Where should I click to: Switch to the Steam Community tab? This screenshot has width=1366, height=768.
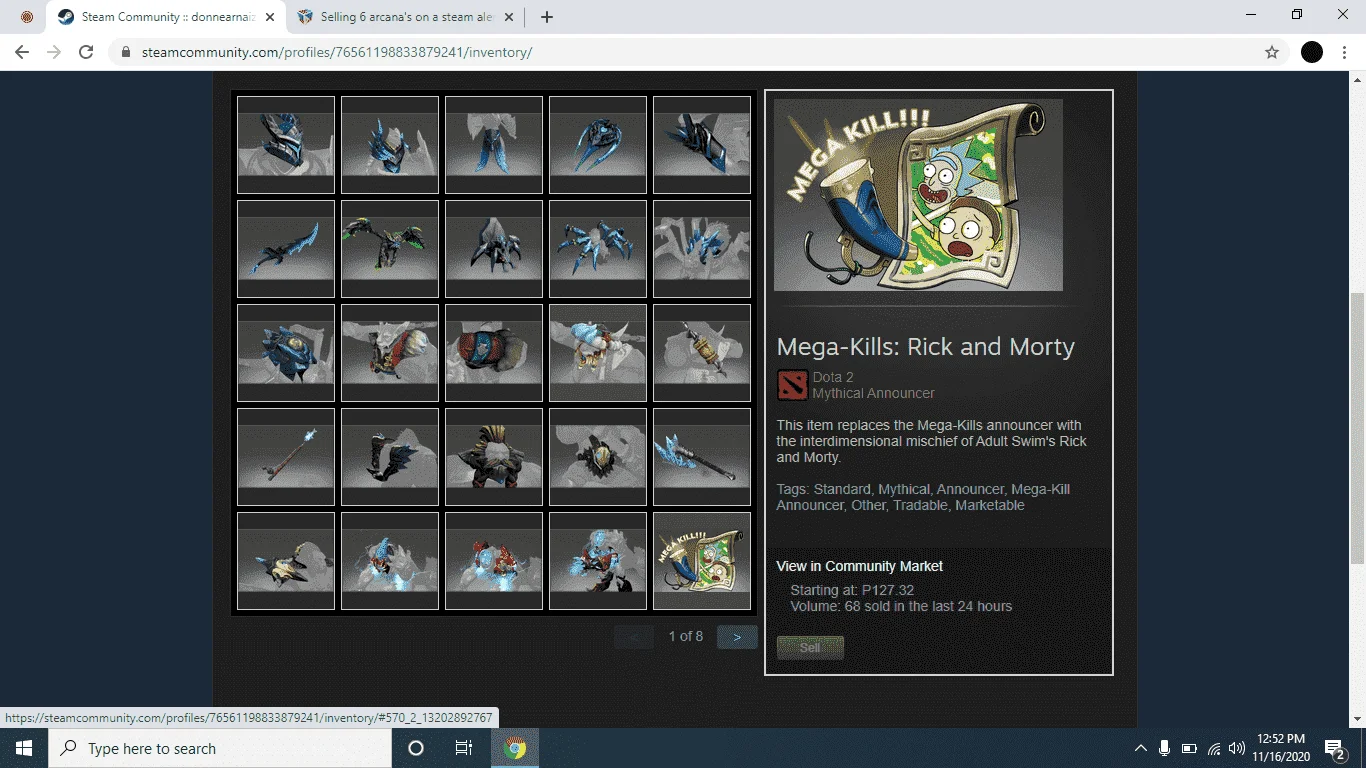[166, 17]
